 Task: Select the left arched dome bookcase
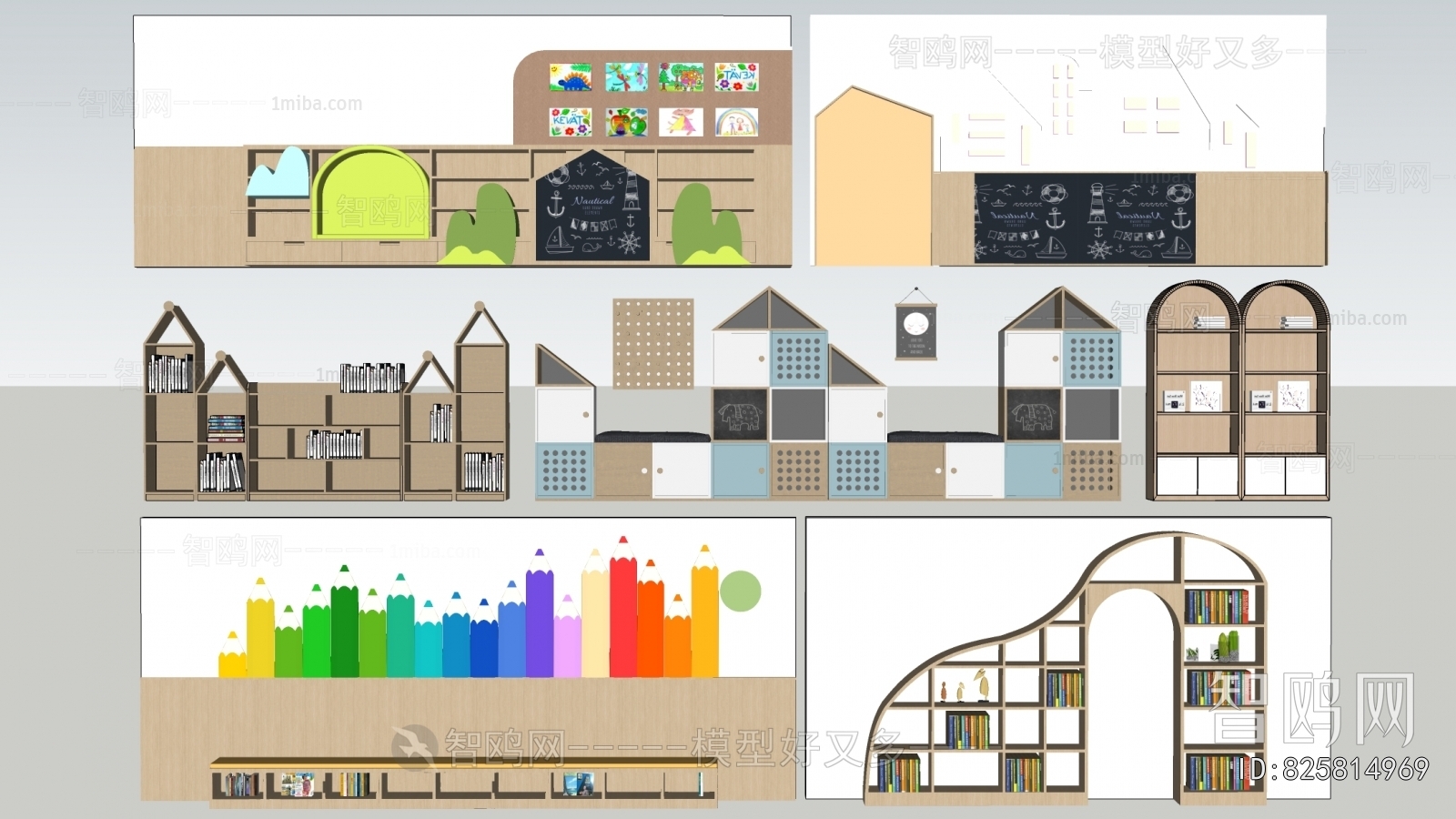1192,391
